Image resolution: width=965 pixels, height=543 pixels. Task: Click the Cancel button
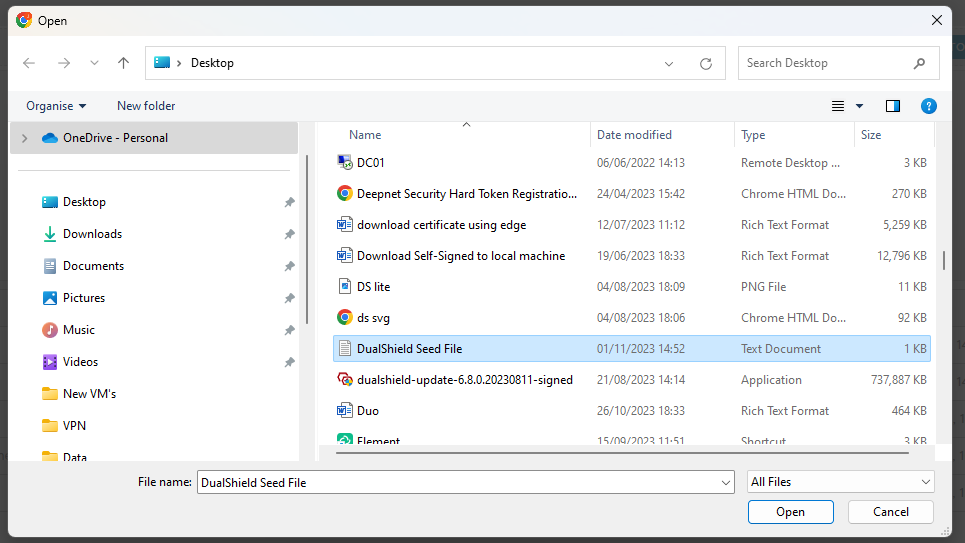click(890, 512)
